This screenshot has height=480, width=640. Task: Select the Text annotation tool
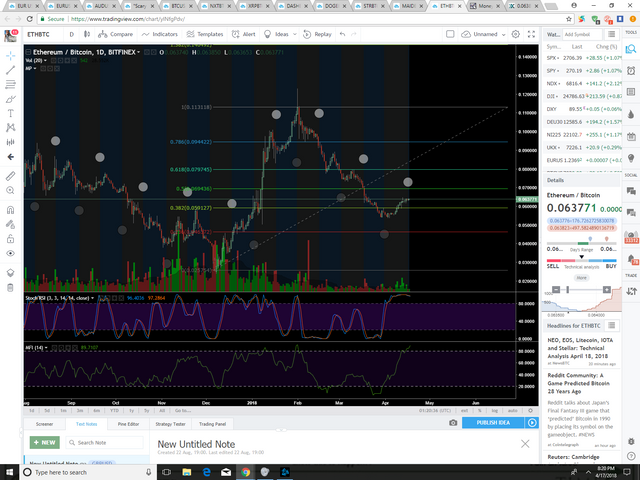click(11, 113)
